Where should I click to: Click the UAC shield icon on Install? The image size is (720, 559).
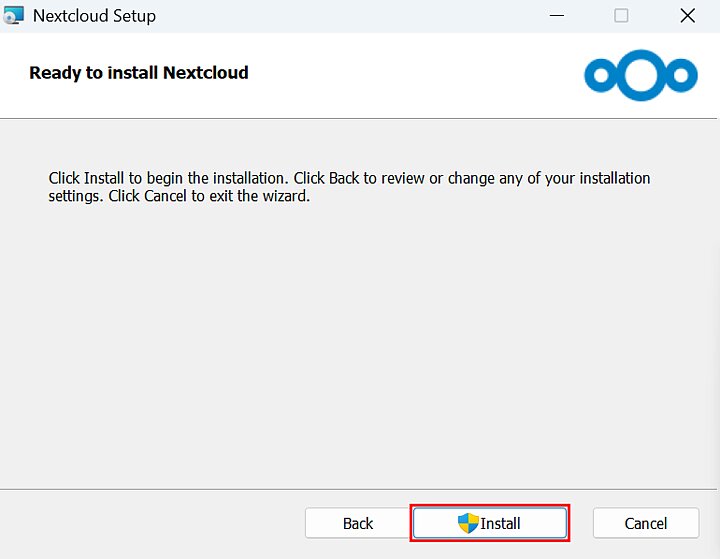point(468,523)
